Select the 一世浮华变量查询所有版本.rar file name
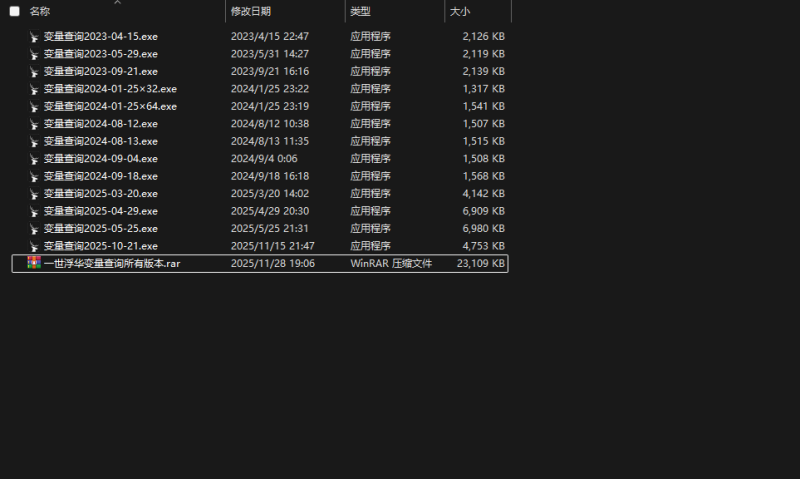The width and height of the screenshot is (800, 479). tap(112, 264)
